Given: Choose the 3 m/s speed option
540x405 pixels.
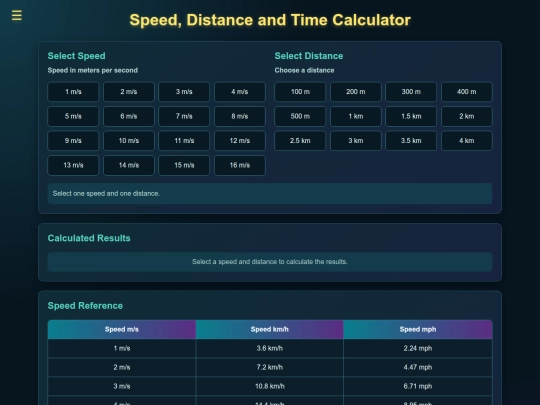Looking at the screenshot, I should pyautogui.click(x=184, y=92).
